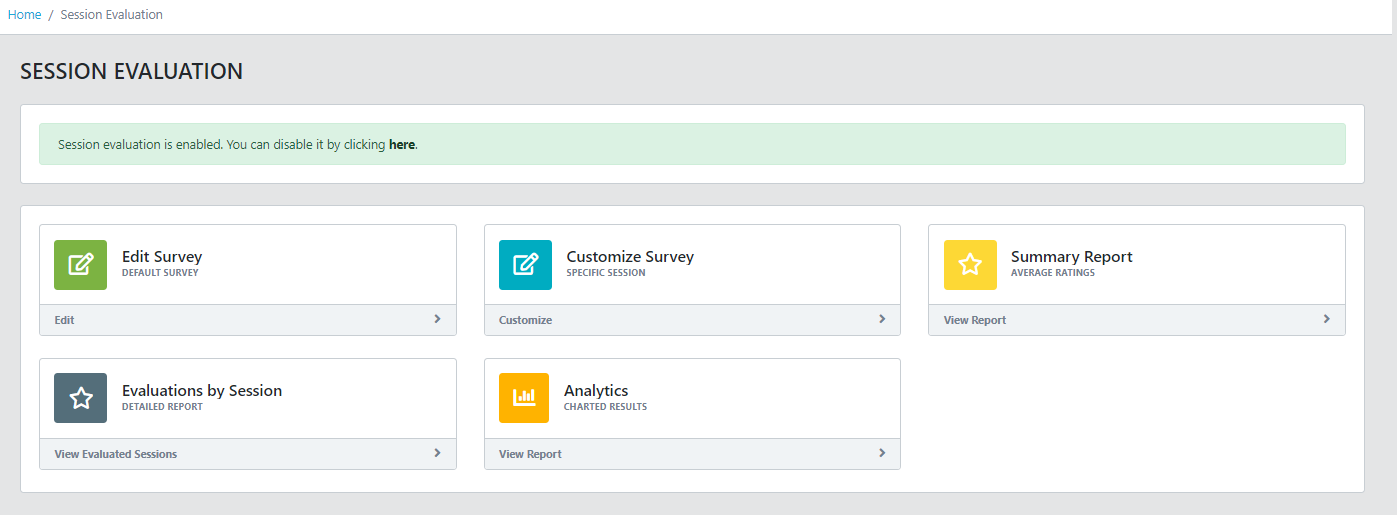
Task: Click the chevron beside Summary Report's View Report
Action: coord(1326,319)
